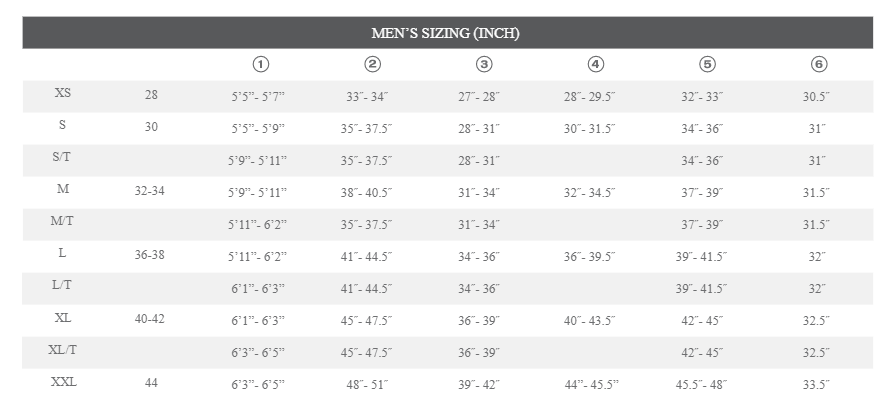Click the S/T size row label
The width and height of the screenshot is (896, 412).
[x=63, y=158]
